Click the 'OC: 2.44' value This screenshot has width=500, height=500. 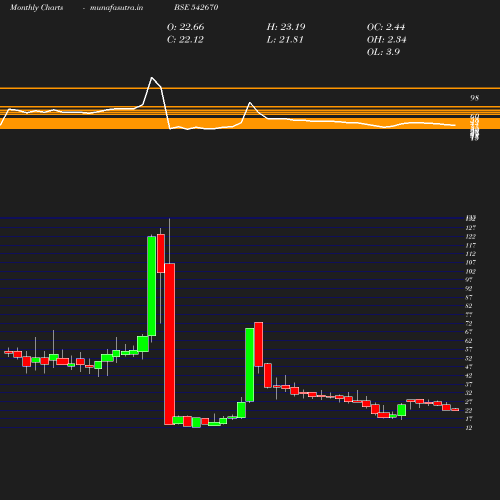pos(386,27)
